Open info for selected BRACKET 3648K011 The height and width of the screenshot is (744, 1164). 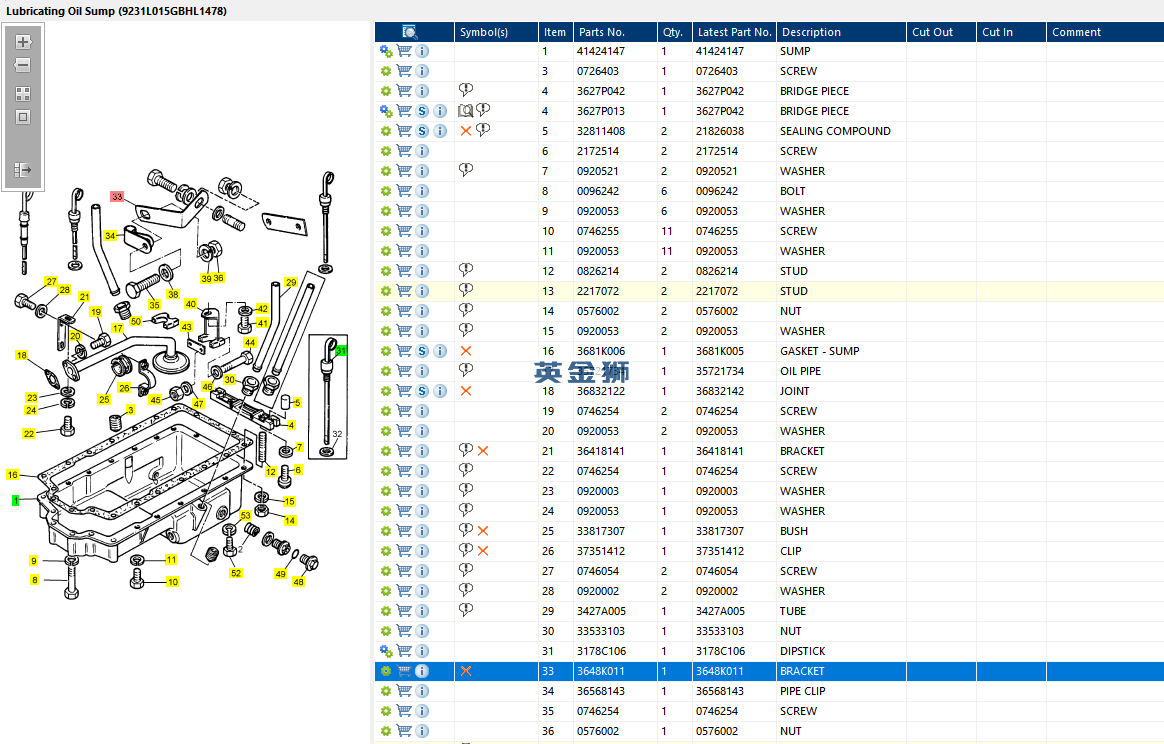coord(422,671)
